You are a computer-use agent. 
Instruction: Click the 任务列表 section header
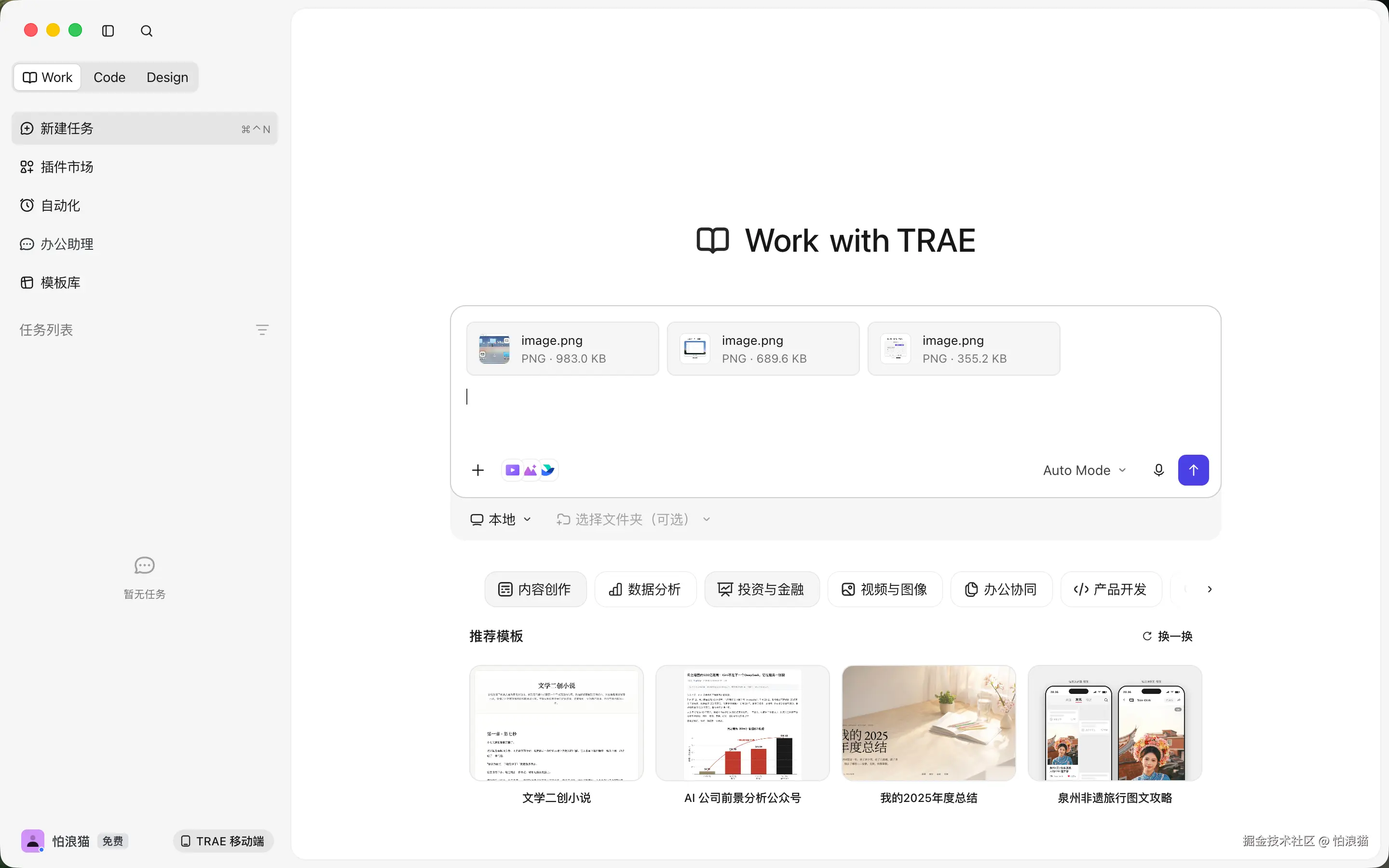point(46,330)
